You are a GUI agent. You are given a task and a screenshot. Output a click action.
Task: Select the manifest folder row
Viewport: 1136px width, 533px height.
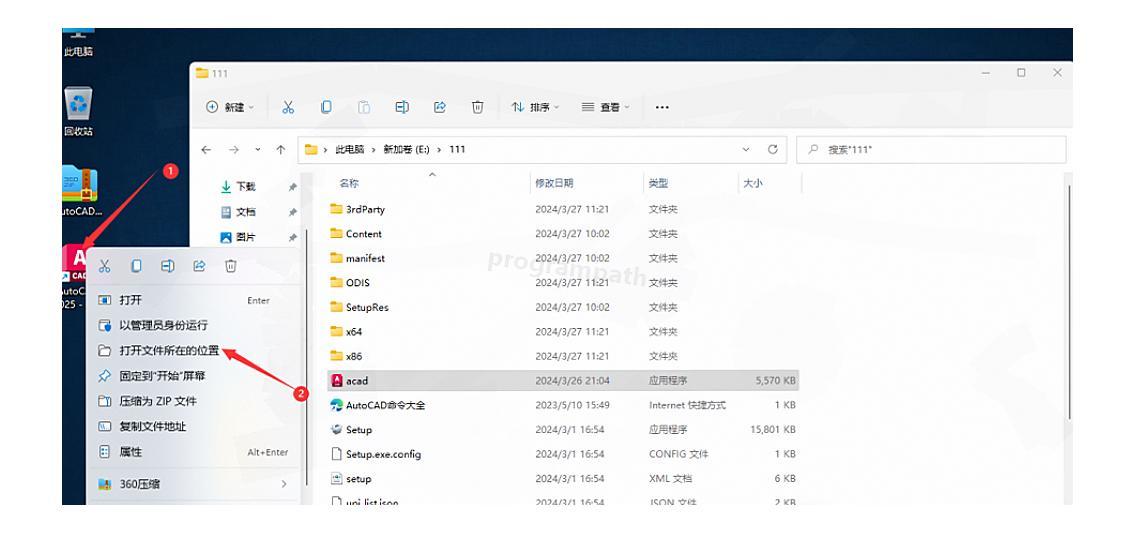563,259
